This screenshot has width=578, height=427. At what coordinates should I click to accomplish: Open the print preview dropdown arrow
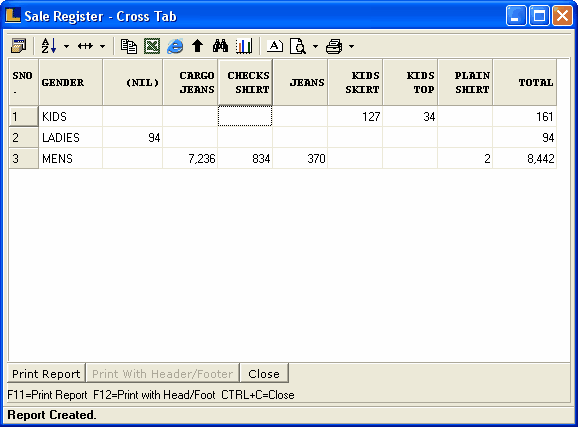click(x=315, y=46)
